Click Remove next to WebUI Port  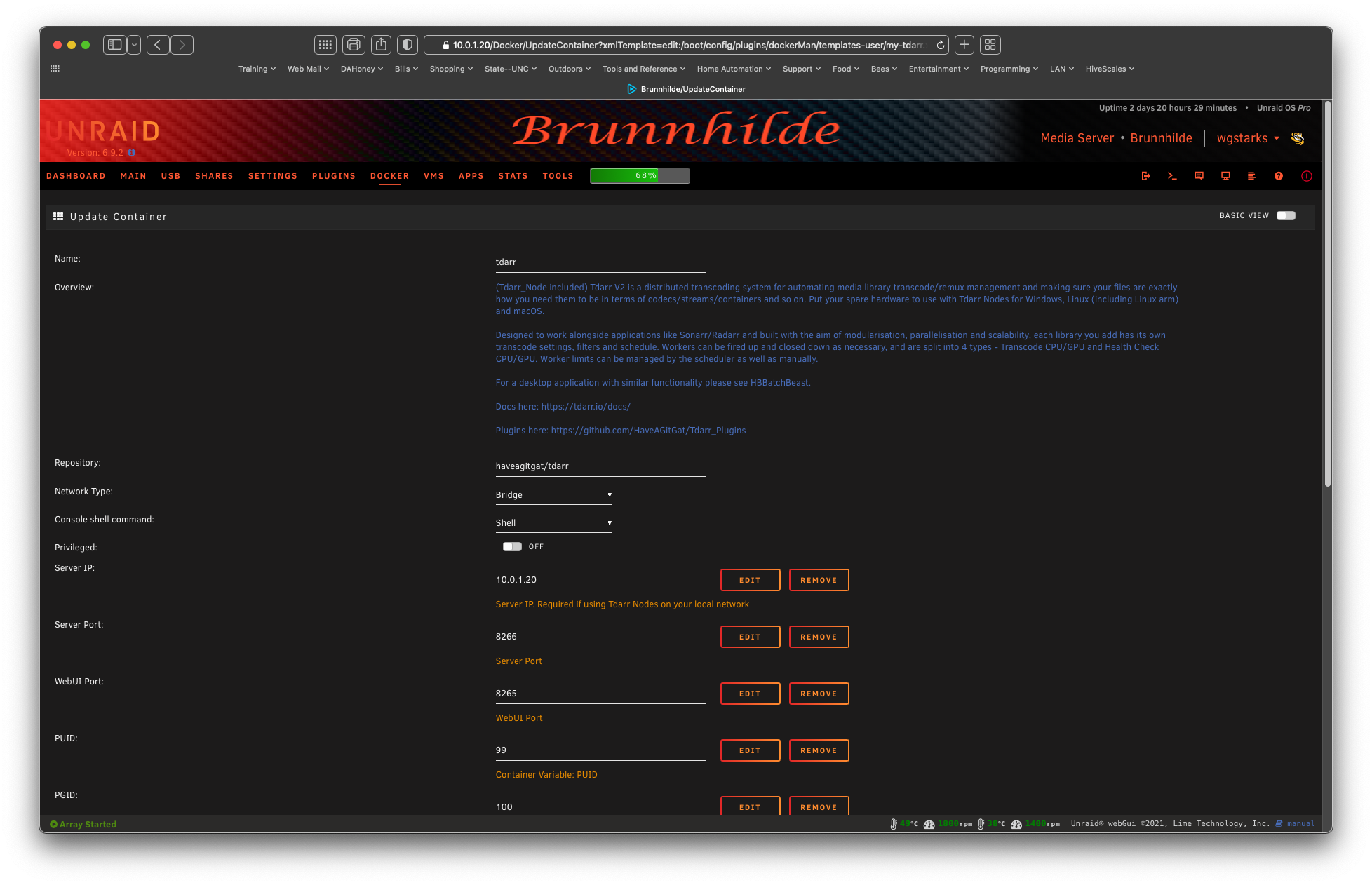pos(819,694)
